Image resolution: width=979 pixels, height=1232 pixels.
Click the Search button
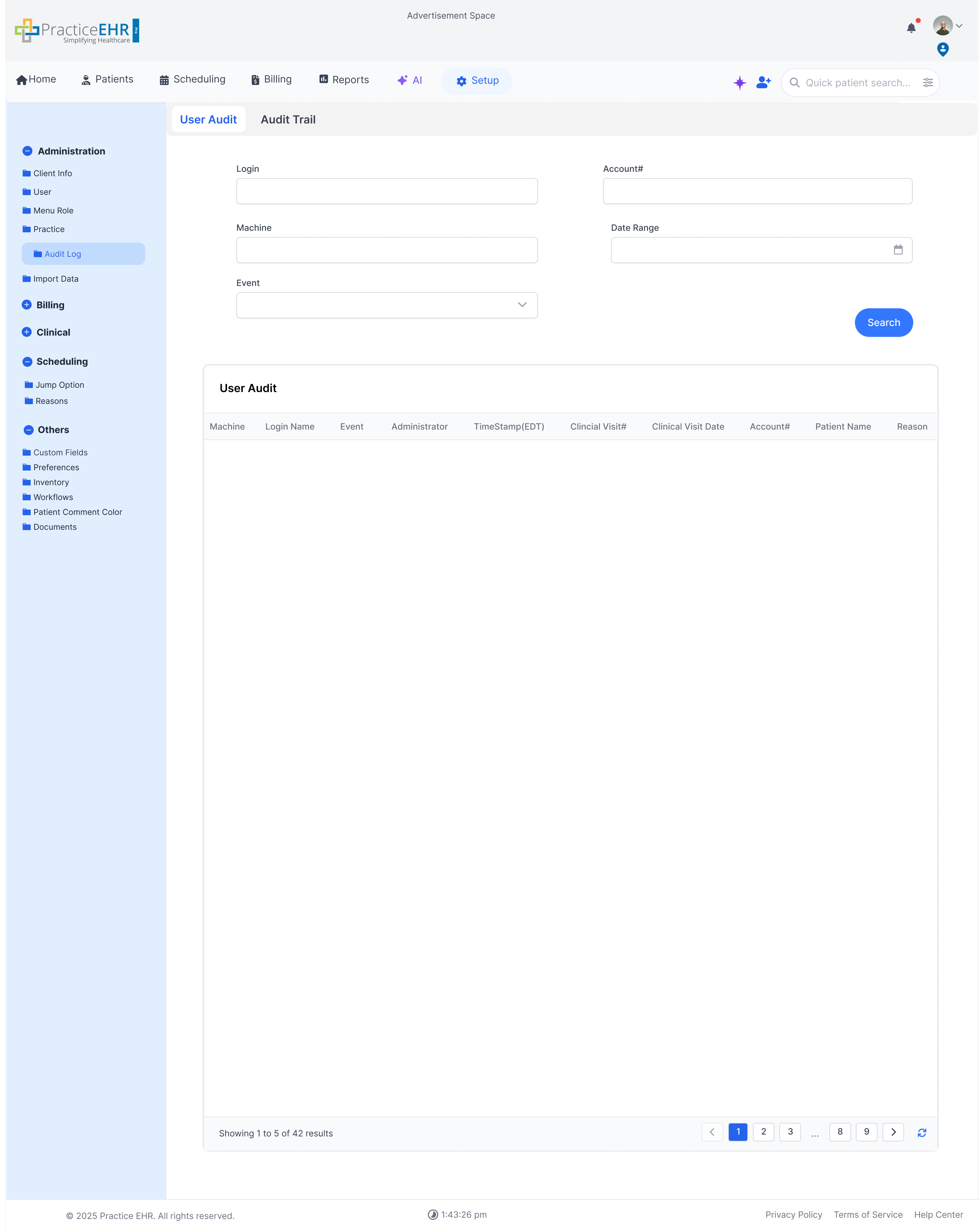coord(883,322)
